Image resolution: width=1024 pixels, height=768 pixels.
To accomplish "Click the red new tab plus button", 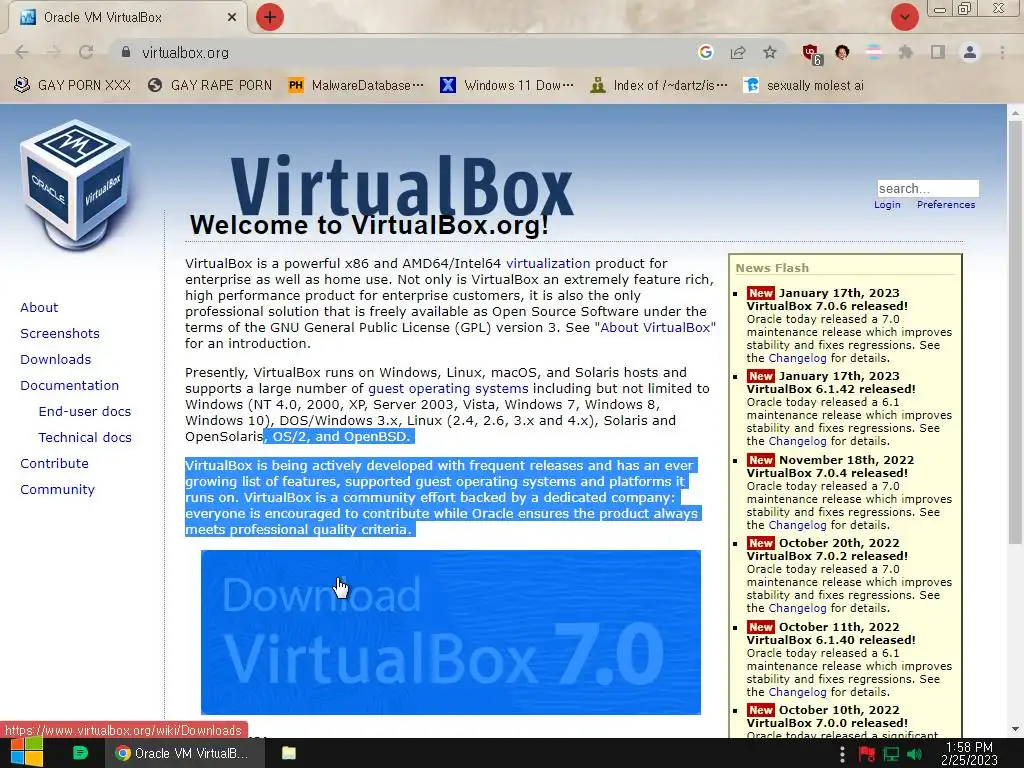I will pos(270,17).
